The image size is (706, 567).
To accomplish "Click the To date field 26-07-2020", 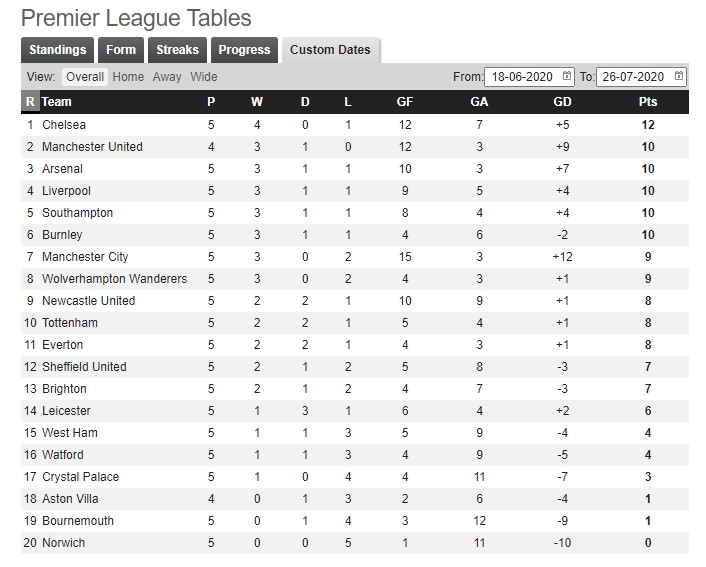I will (641, 77).
